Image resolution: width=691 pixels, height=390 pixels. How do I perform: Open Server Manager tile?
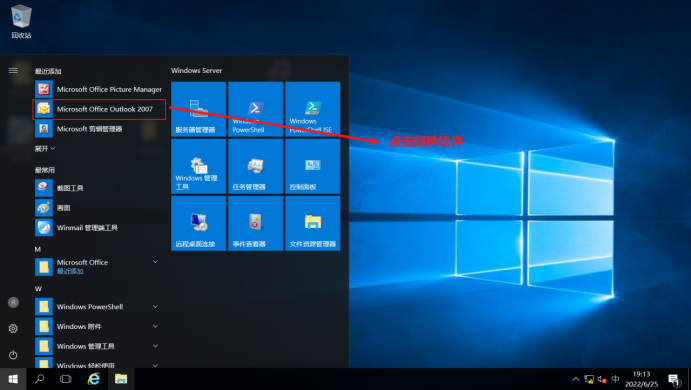198,109
